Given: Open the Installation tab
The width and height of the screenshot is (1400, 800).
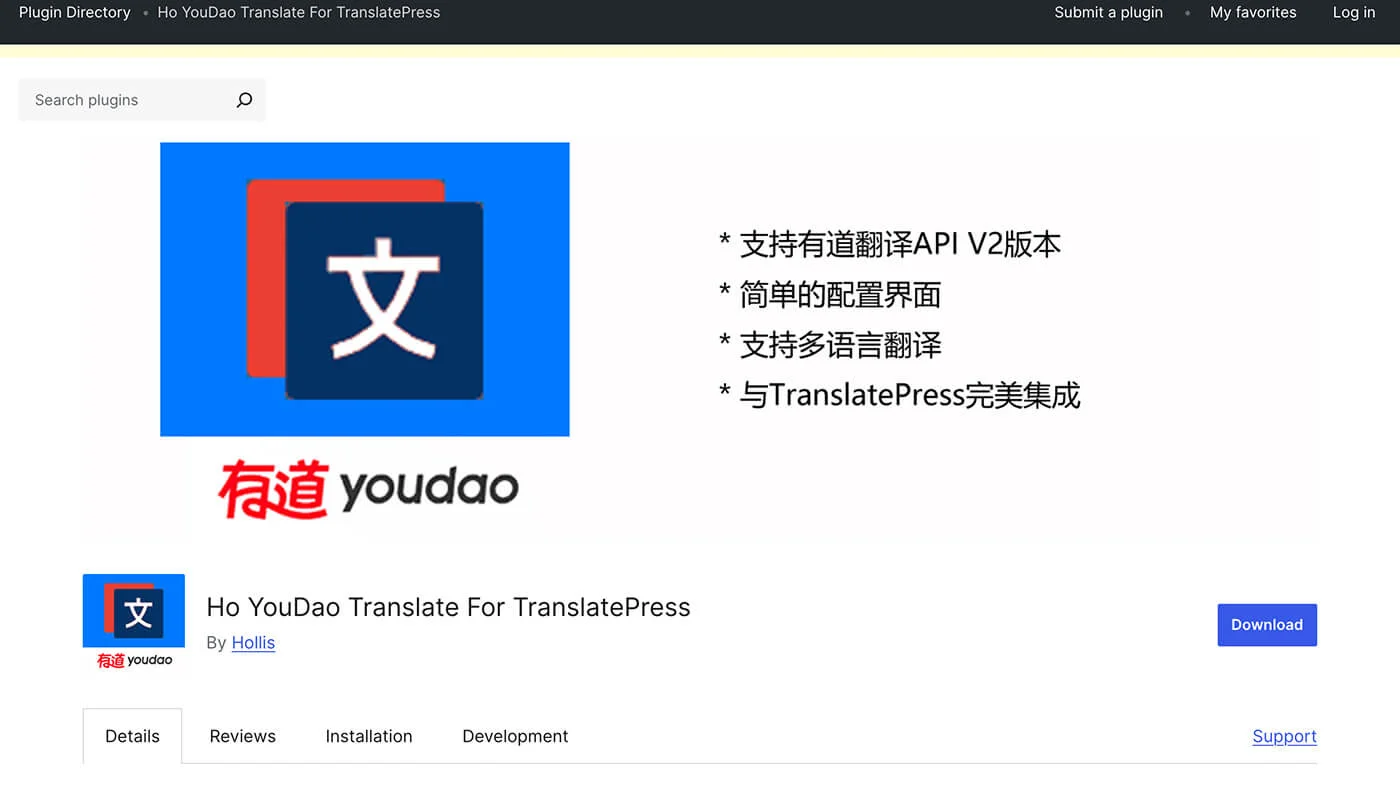Looking at the screenshot, I should tap(368, 736).
